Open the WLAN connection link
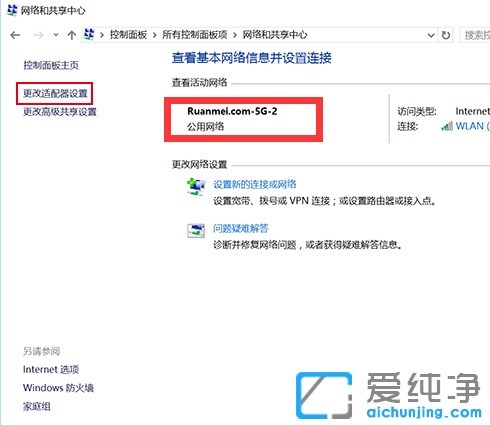 click(472, 126)
